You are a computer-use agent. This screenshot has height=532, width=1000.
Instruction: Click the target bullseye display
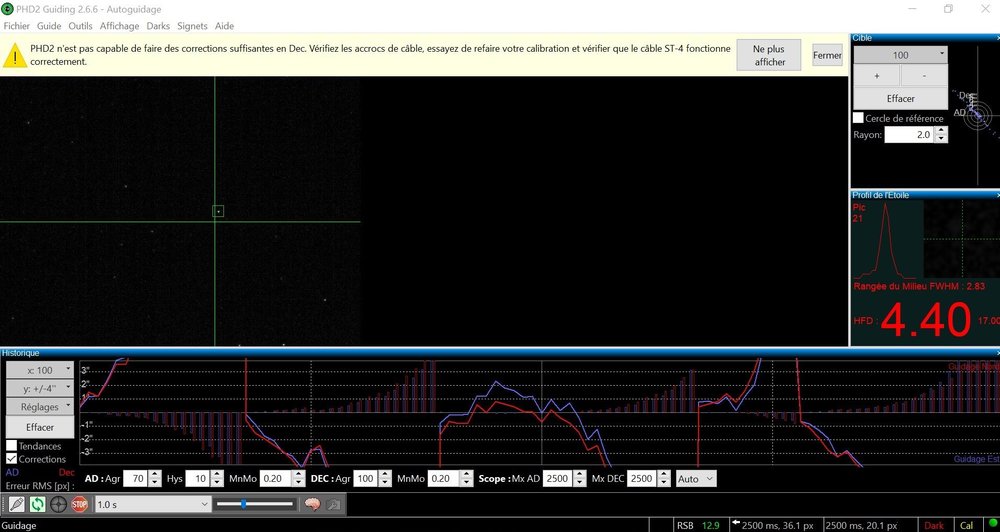[x=976, y=117]
